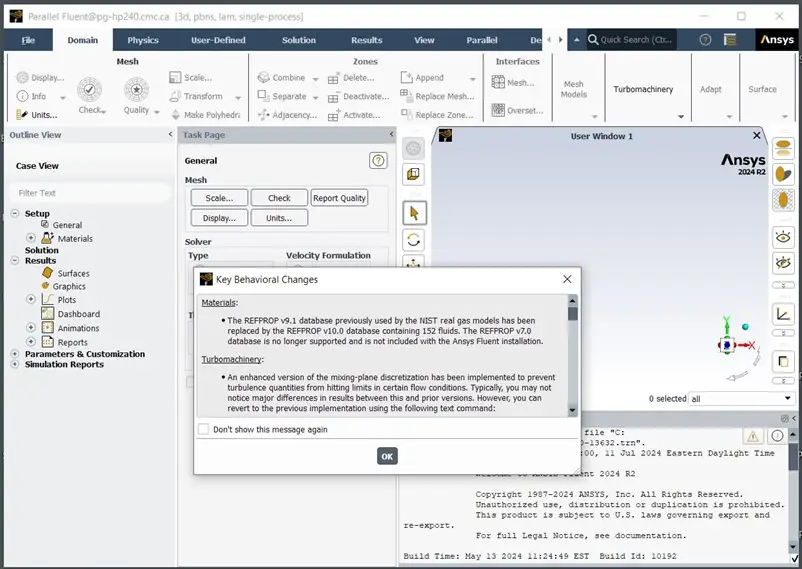The width and height of the screenshot is (802, 569).
Task: Collapse the Outline View panel arrow
Action: point(170,134)
